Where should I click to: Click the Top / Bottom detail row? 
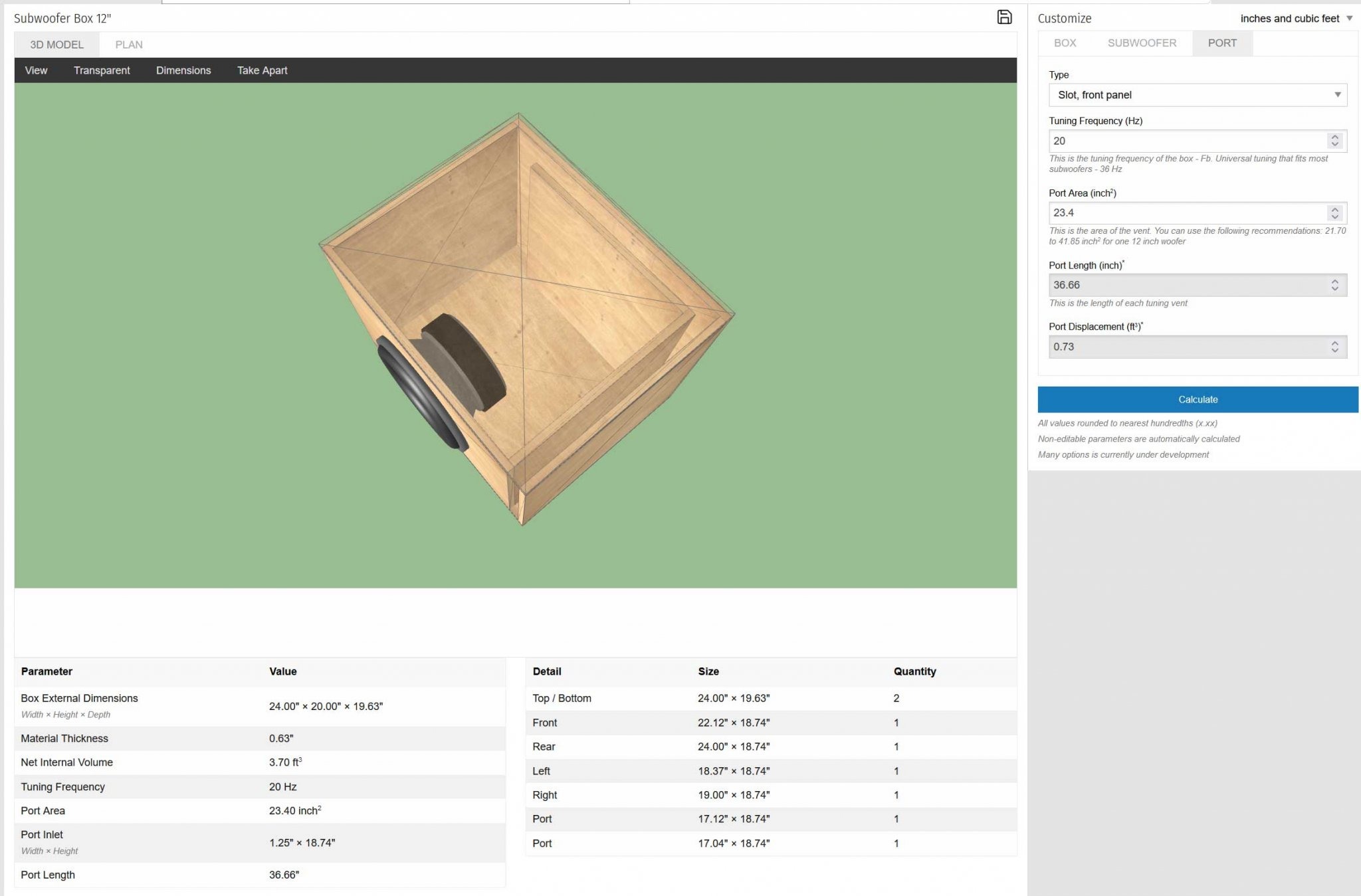[x=771, y=698]
